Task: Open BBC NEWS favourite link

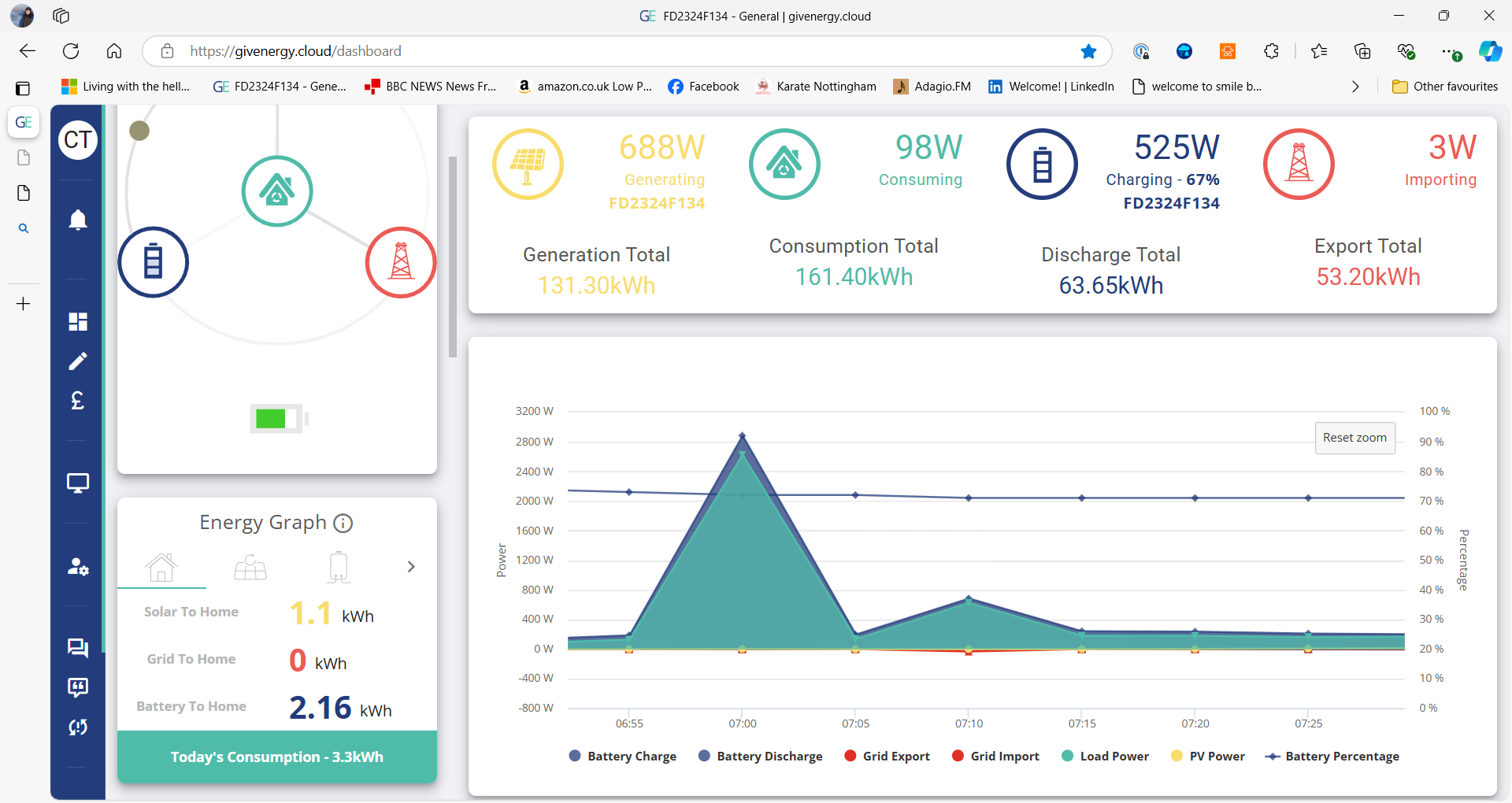Action: point(431,87)
